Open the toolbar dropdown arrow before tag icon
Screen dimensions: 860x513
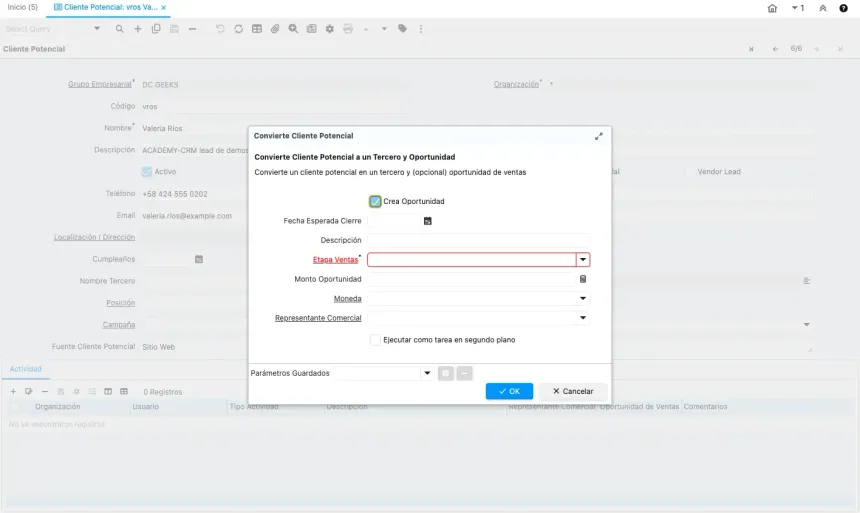click(384, 29)
